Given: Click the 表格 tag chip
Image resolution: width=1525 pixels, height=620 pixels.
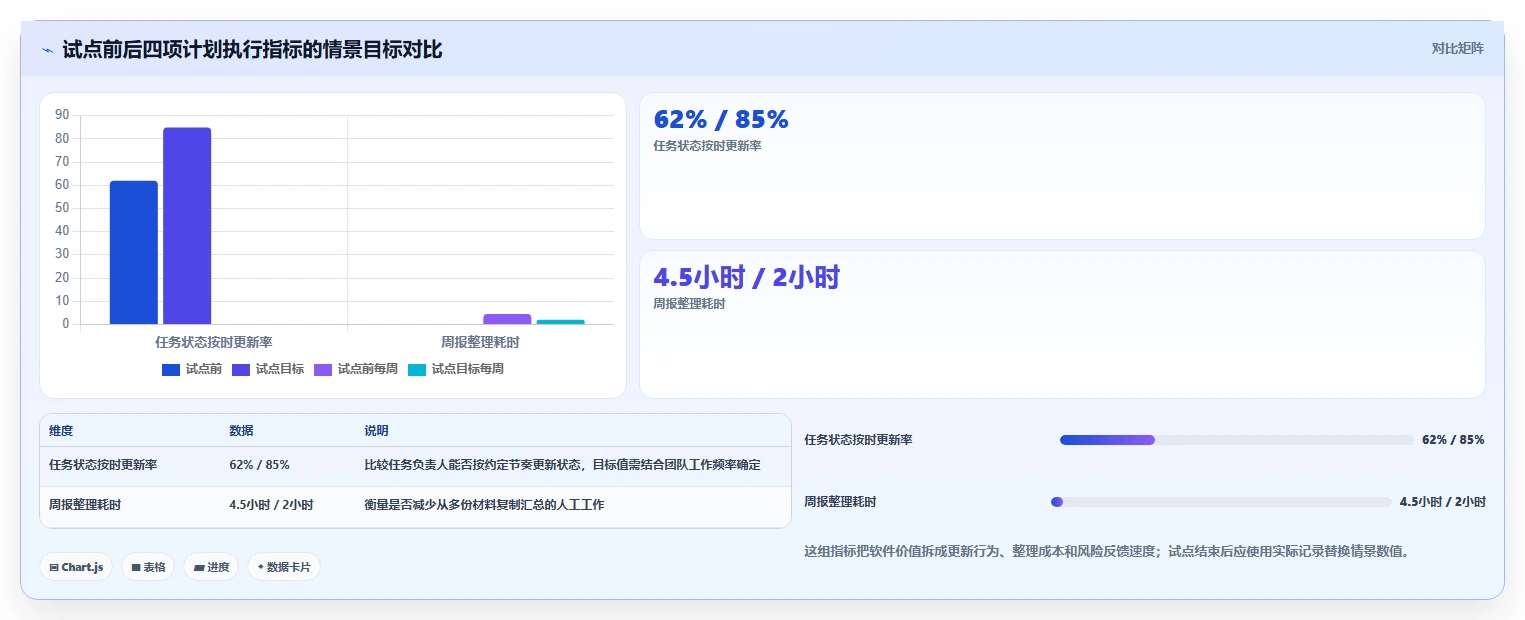Looking at the screenshot, I should [x=148, y=567].
